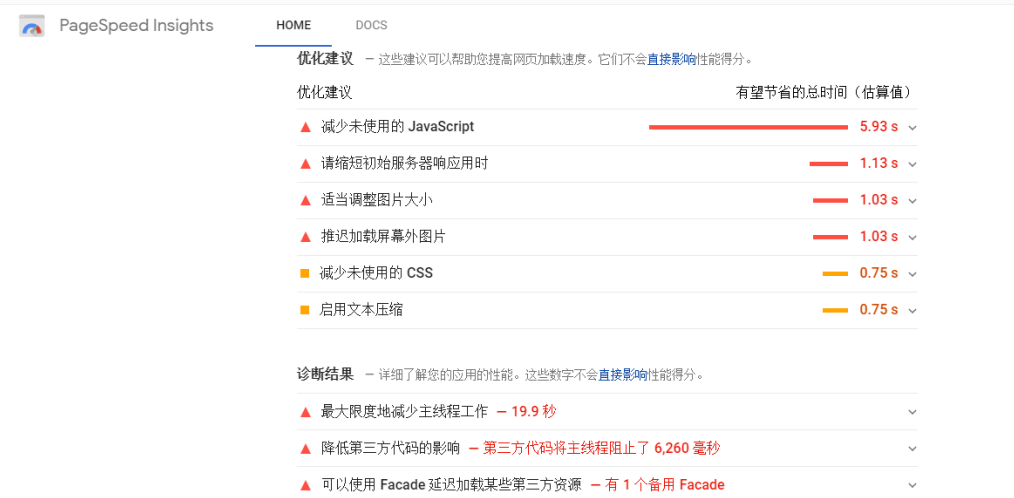Expand the Facade 延迟加载 audit chevron
Image resolution: width=1014 pixels, height=498 pixels.
pos(912,485)
